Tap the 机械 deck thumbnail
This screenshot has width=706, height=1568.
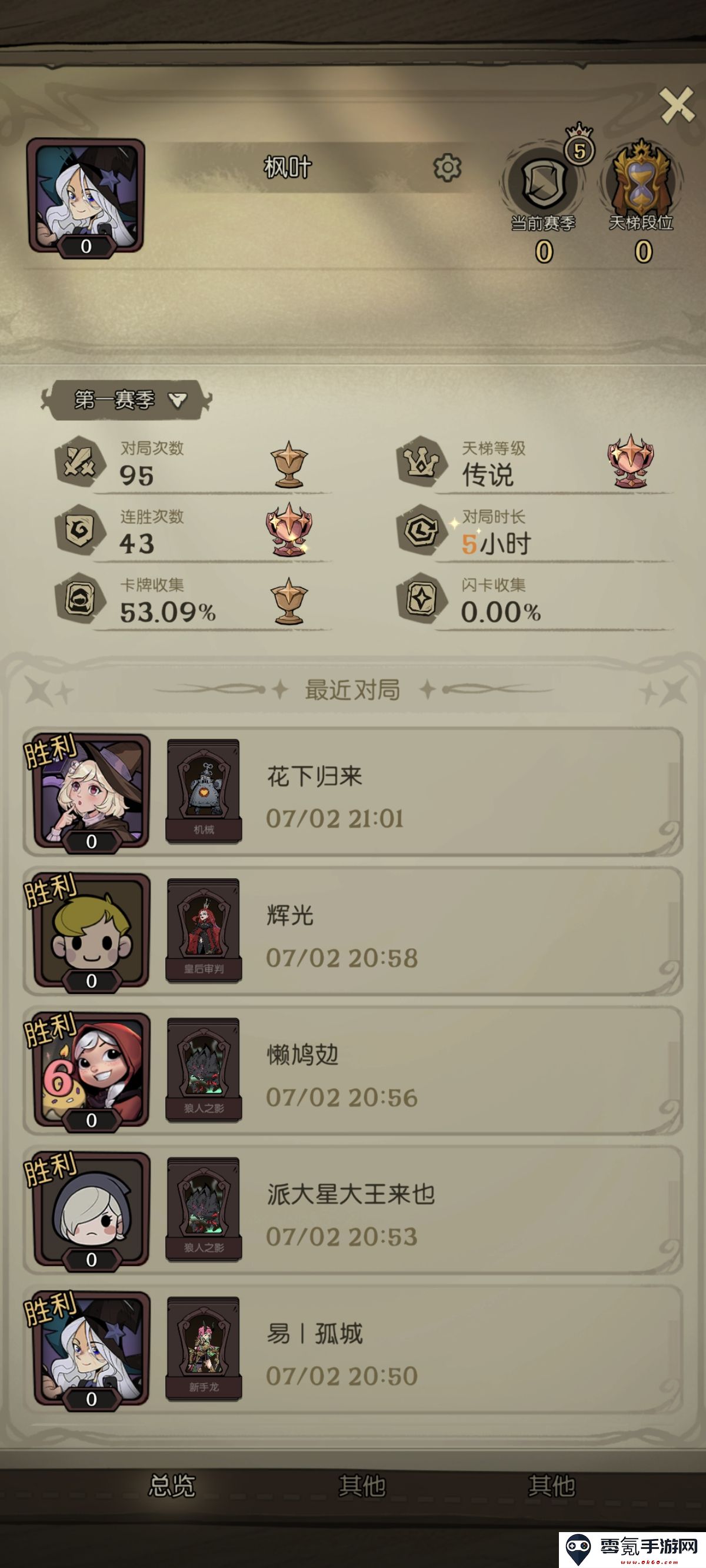(204, 791)
